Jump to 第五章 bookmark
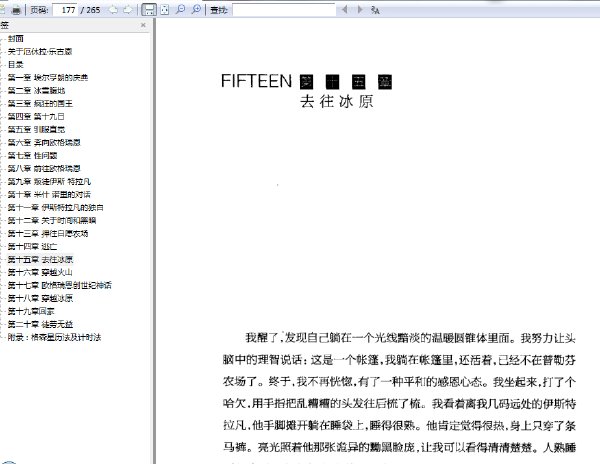600x464 pixels. (36, 130)
